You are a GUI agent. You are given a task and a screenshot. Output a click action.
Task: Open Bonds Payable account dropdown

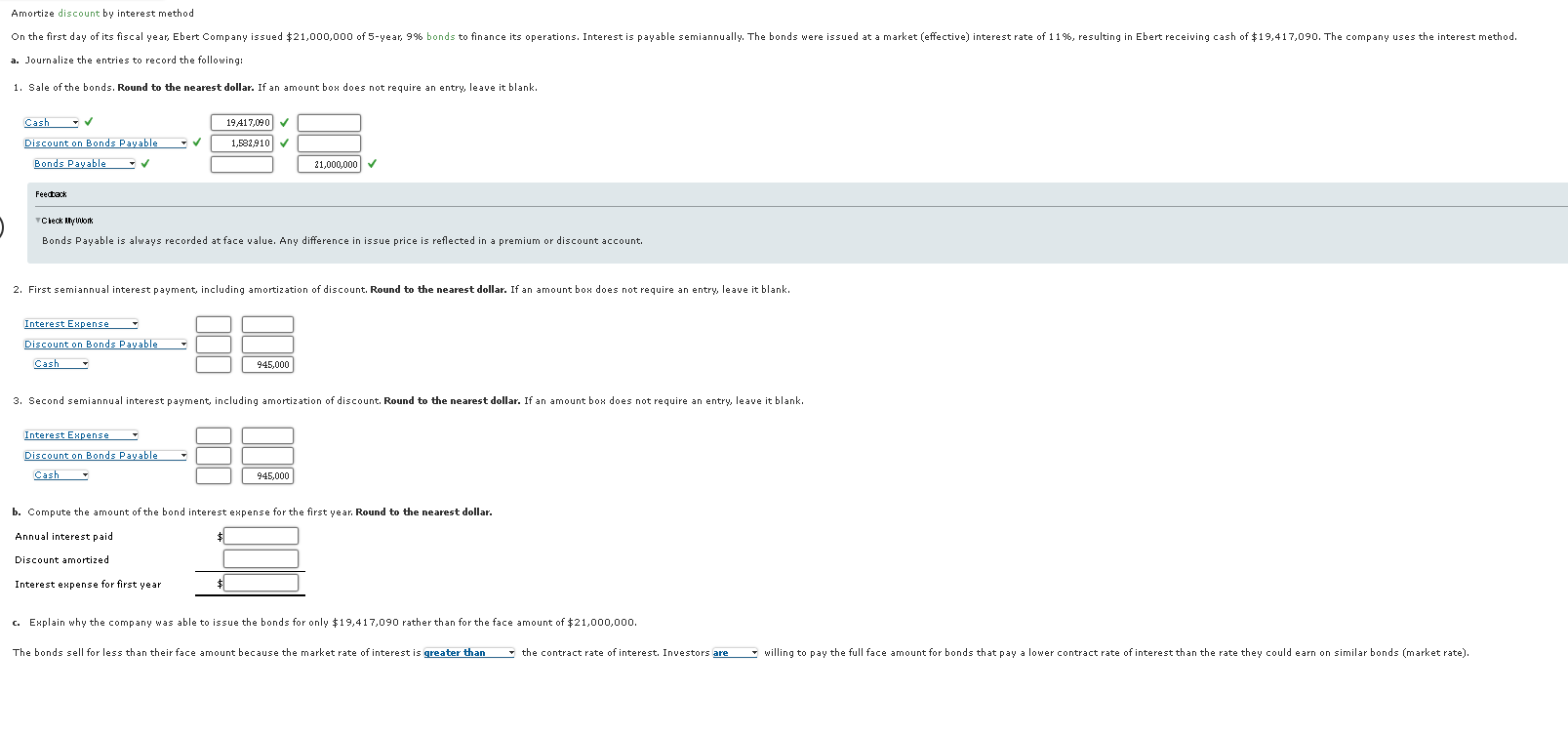(85, 163)
